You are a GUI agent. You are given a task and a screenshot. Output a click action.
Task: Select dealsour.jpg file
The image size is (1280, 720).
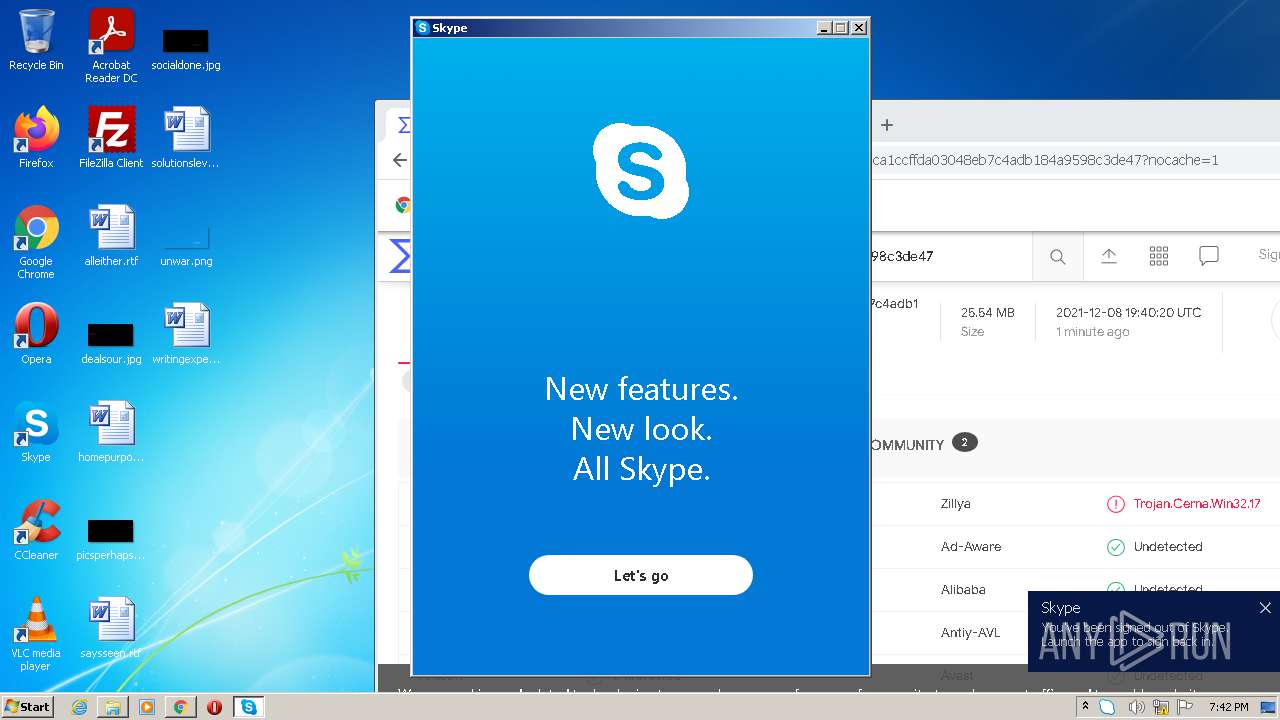click(111, 342)
